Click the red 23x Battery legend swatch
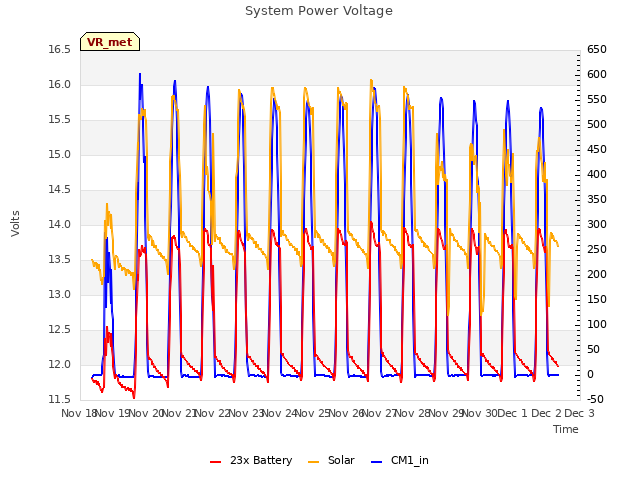 coord(215,462)
